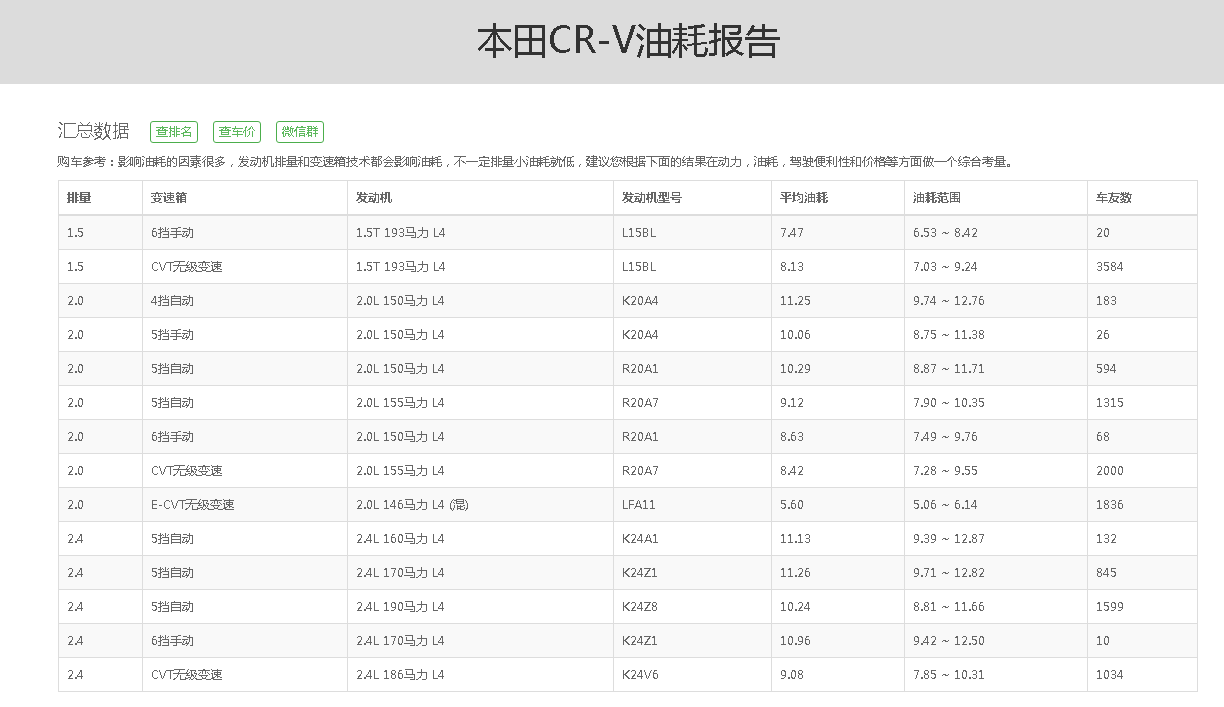This screenshot has width=1224, height=707.
Task: Click the LFA11 engine model cell
Action: click(639, 505)
